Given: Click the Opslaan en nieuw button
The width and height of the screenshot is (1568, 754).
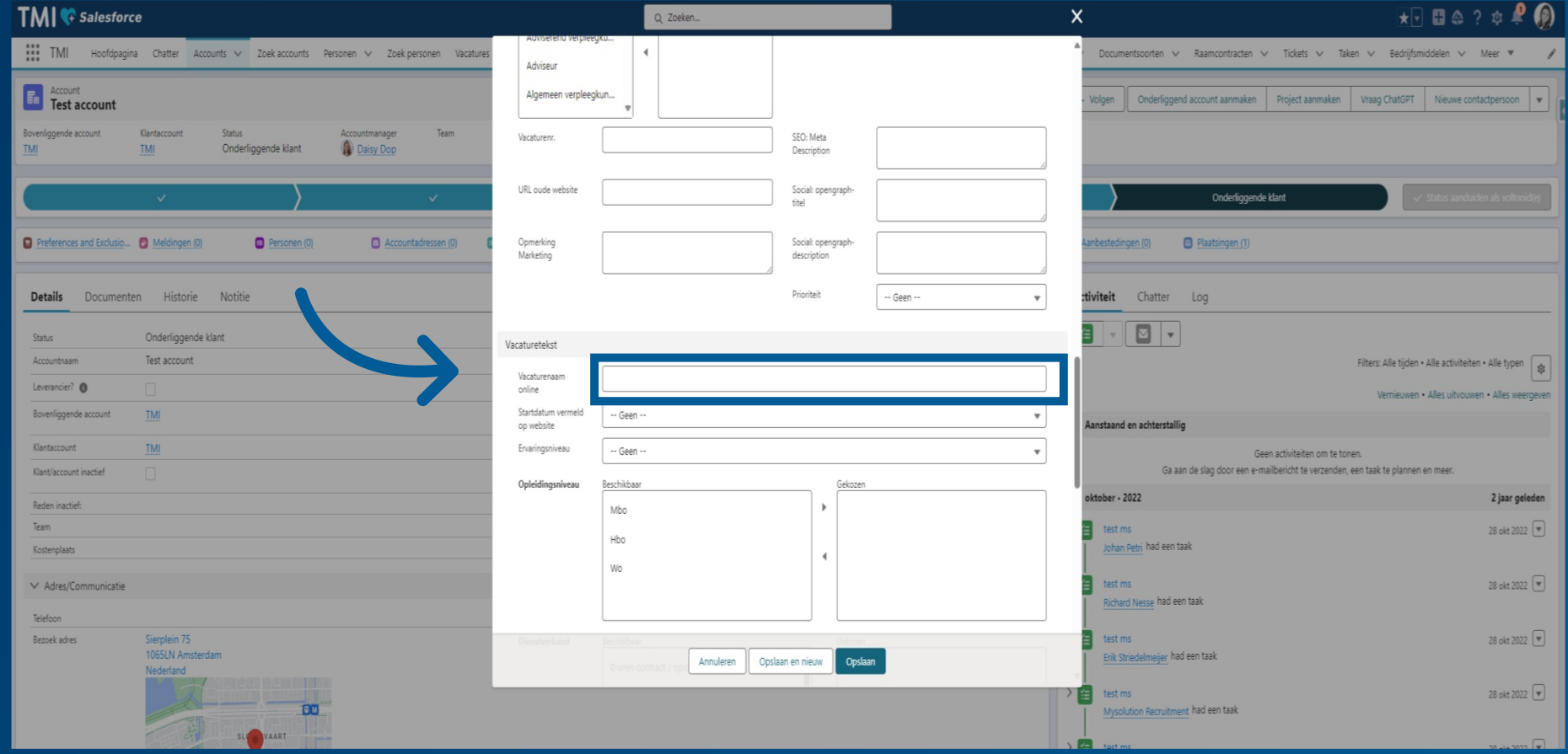Looking at the screenshot, I should point(790,661).
